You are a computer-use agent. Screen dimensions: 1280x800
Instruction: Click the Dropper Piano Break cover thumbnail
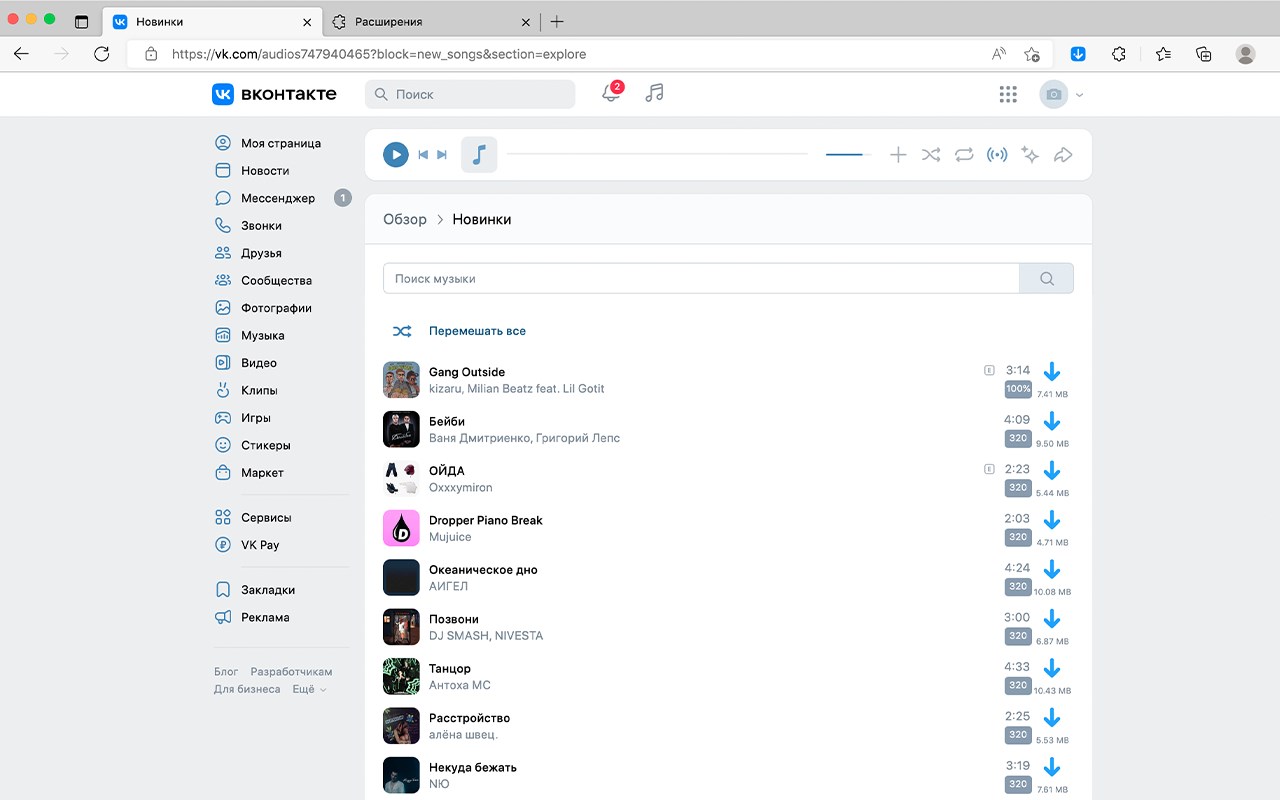coord(401,528)
